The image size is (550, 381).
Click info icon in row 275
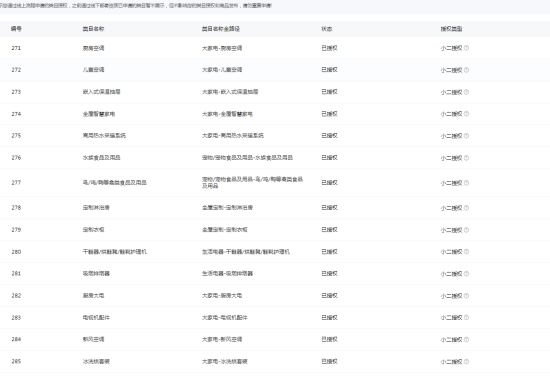(x=466, y=136)
